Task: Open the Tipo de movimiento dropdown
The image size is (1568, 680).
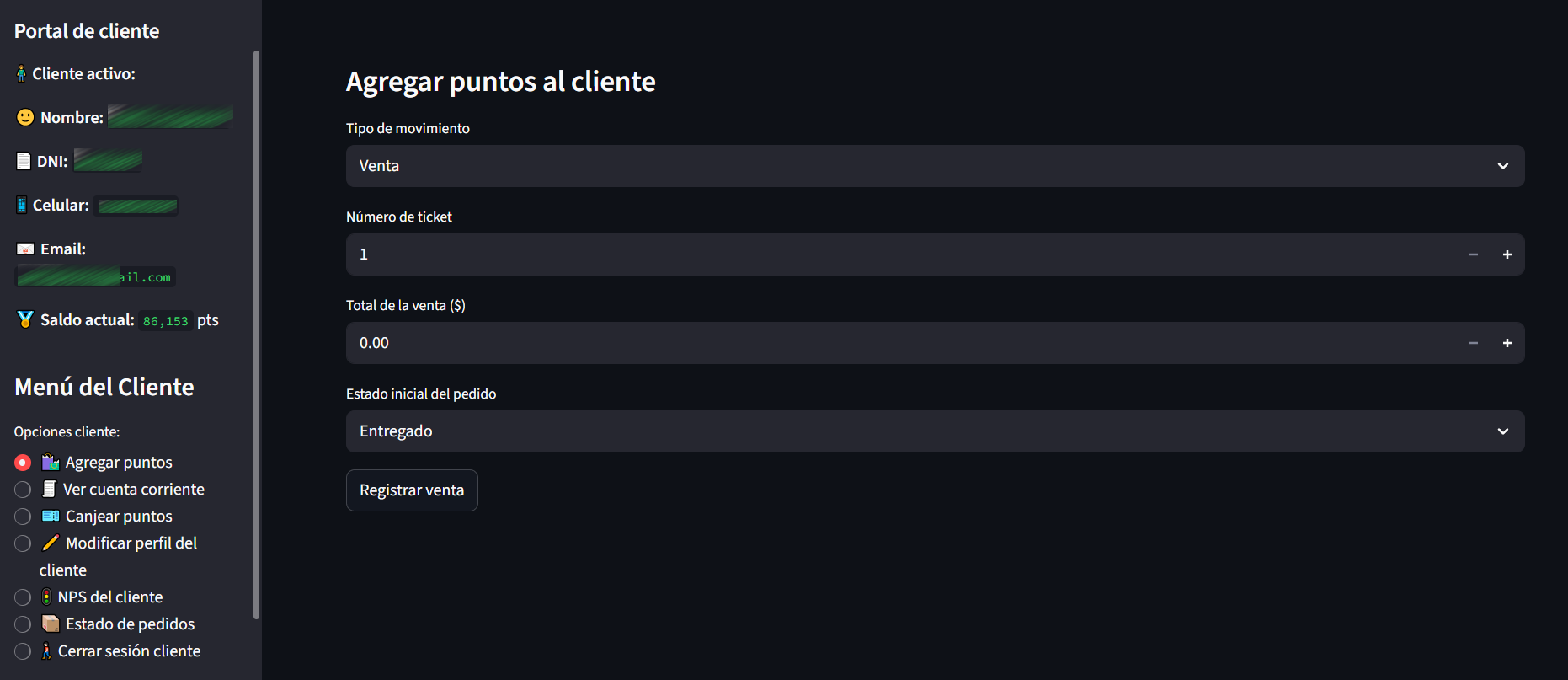Action: [x=935, y=166]
